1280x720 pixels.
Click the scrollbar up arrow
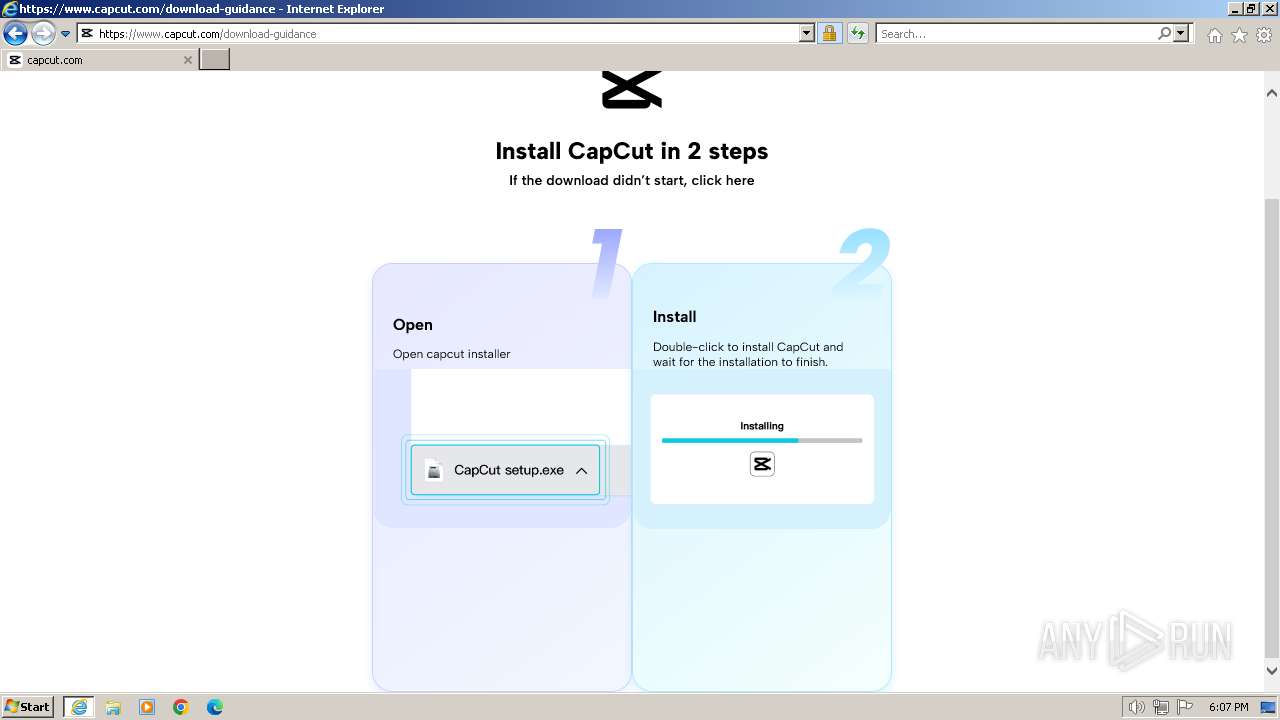(x=1272, y=92)
